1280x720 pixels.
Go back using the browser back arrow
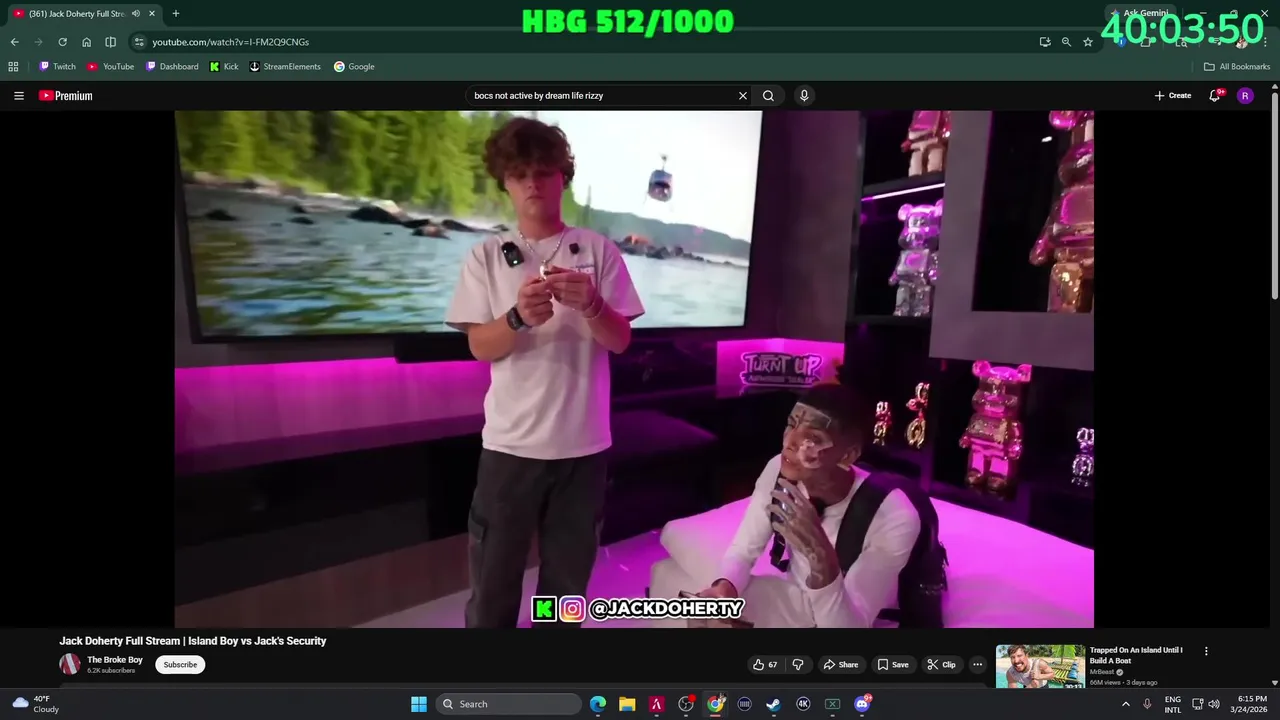coord(14,42)
